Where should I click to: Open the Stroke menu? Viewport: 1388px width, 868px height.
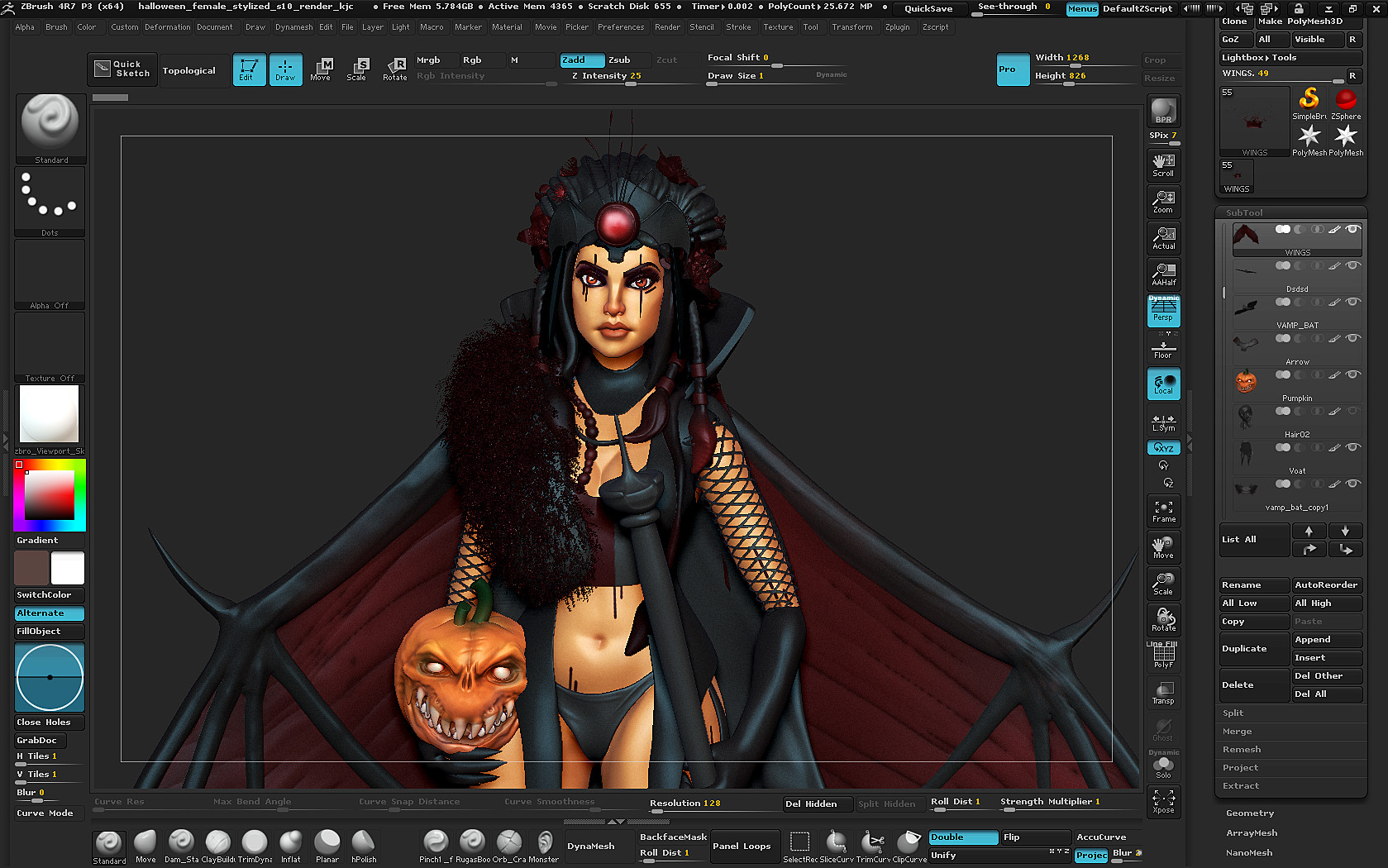click(x=738, y=27)
